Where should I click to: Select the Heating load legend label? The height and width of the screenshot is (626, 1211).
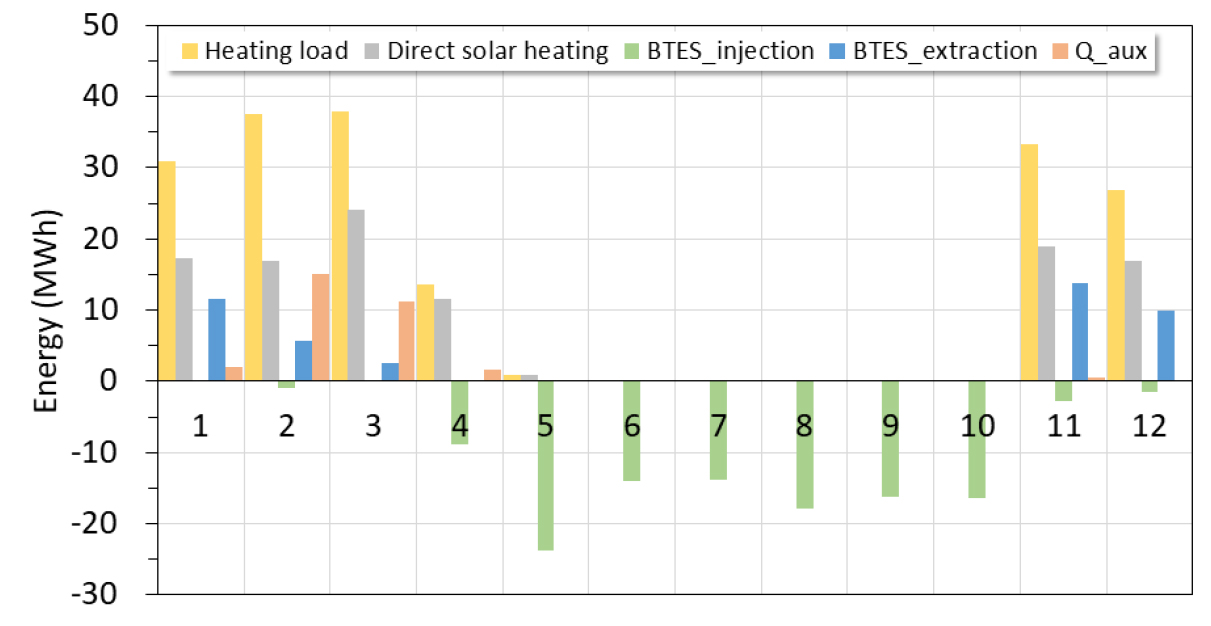pyautogui.click(x=276, y=51)
